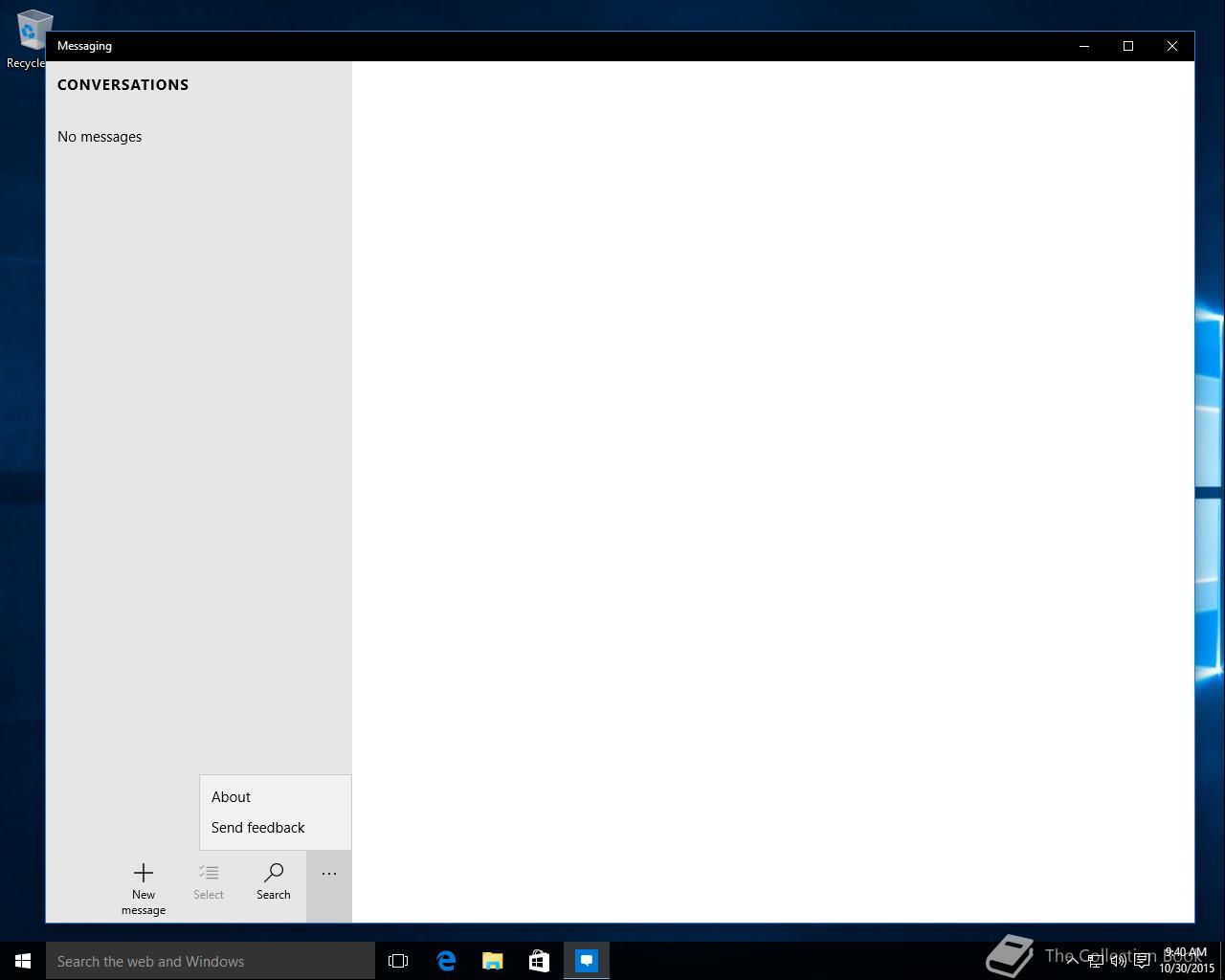The image size is (1225, 980).
Task: Launch Microsoft Edge from the taskbar
Action: [x=446, y=961]
